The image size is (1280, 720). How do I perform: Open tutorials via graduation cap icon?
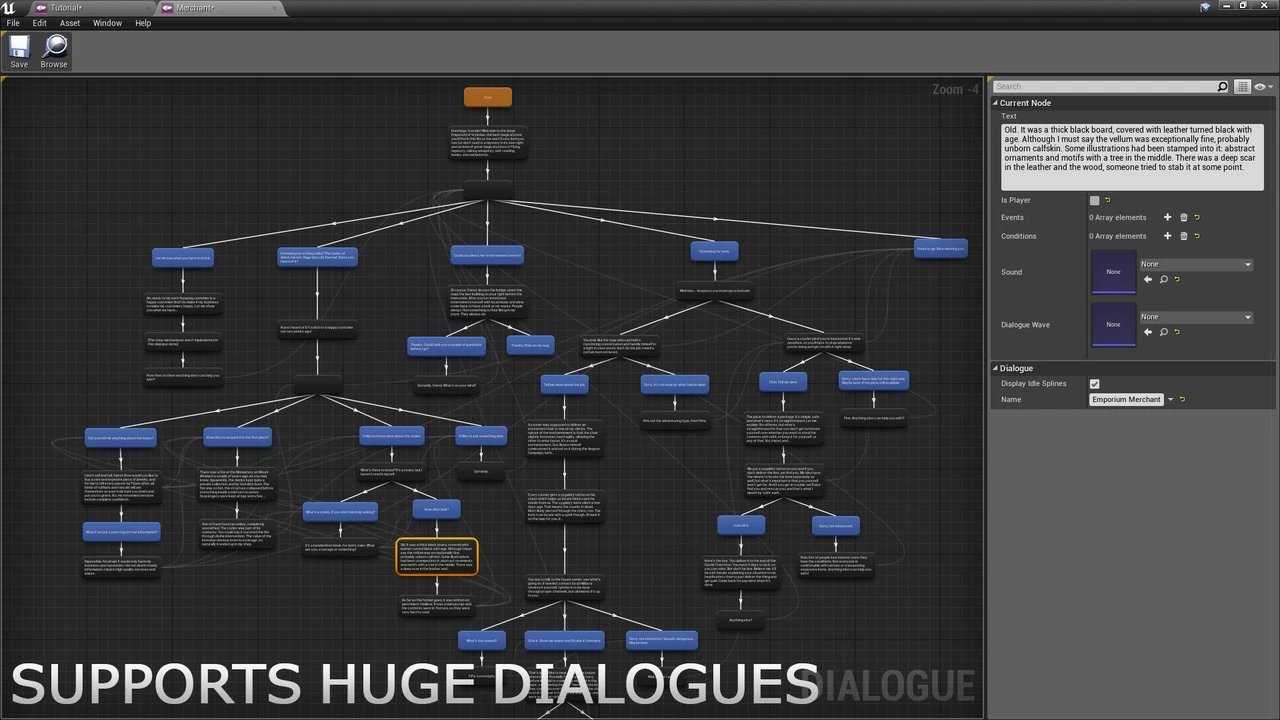(x=1205, y=7)
